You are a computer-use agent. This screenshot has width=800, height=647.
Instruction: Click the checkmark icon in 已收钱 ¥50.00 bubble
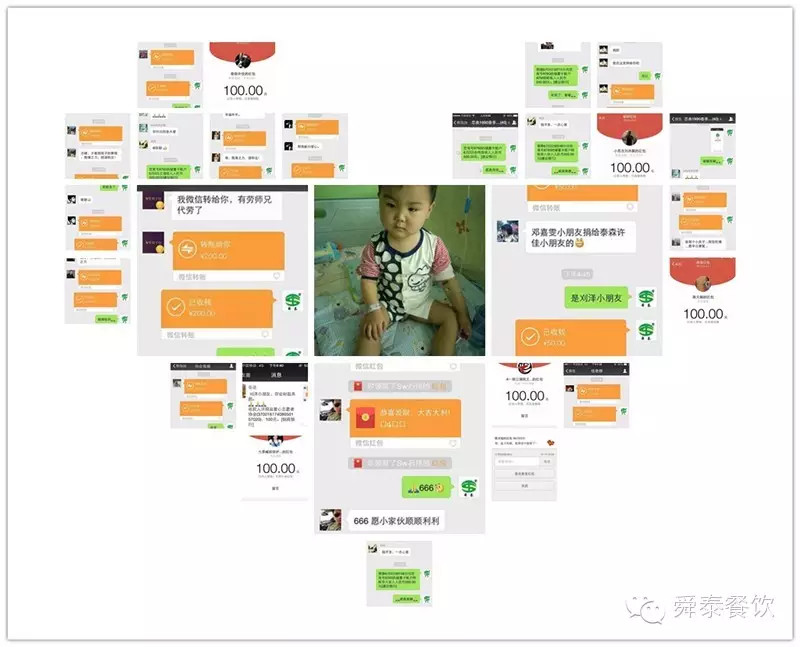point(530,337)
